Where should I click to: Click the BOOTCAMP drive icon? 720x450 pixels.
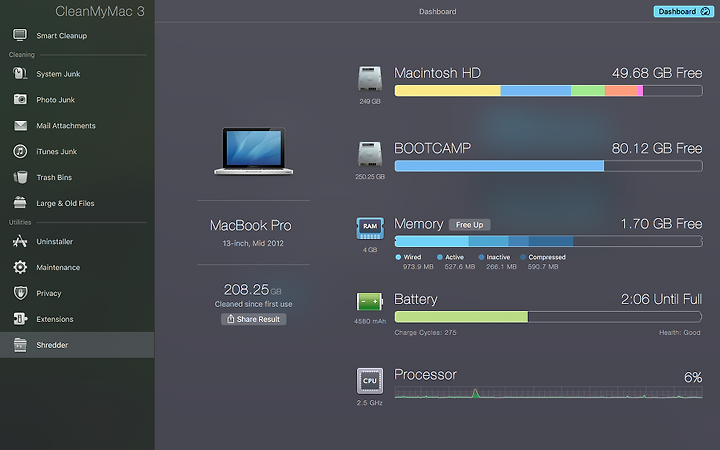click(x=370, y=154)
